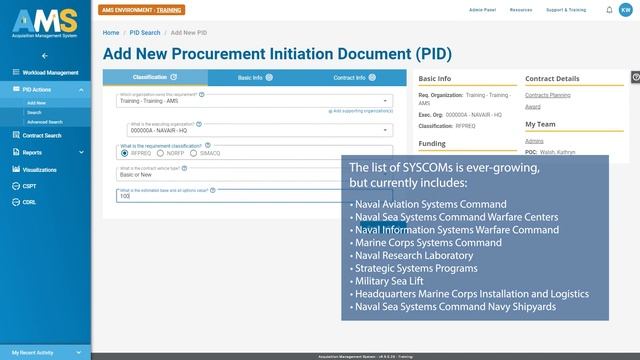Screen dimensions: 640x360
Task: Expand My Recent Activity panel
Action: click(x=45, y=353)
